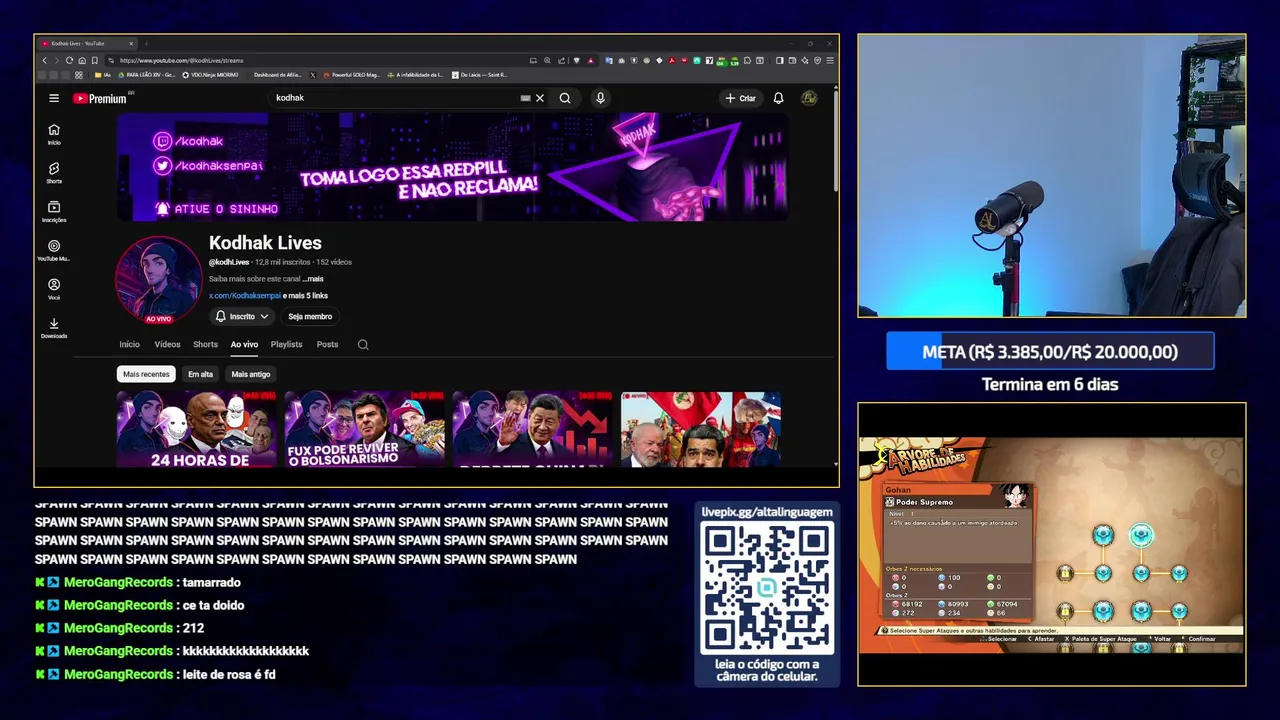The height and width of the screenshot is (720, 1280).
Task: Open the x.com/Kodhaksenpai link
Action: click(245, 296)
